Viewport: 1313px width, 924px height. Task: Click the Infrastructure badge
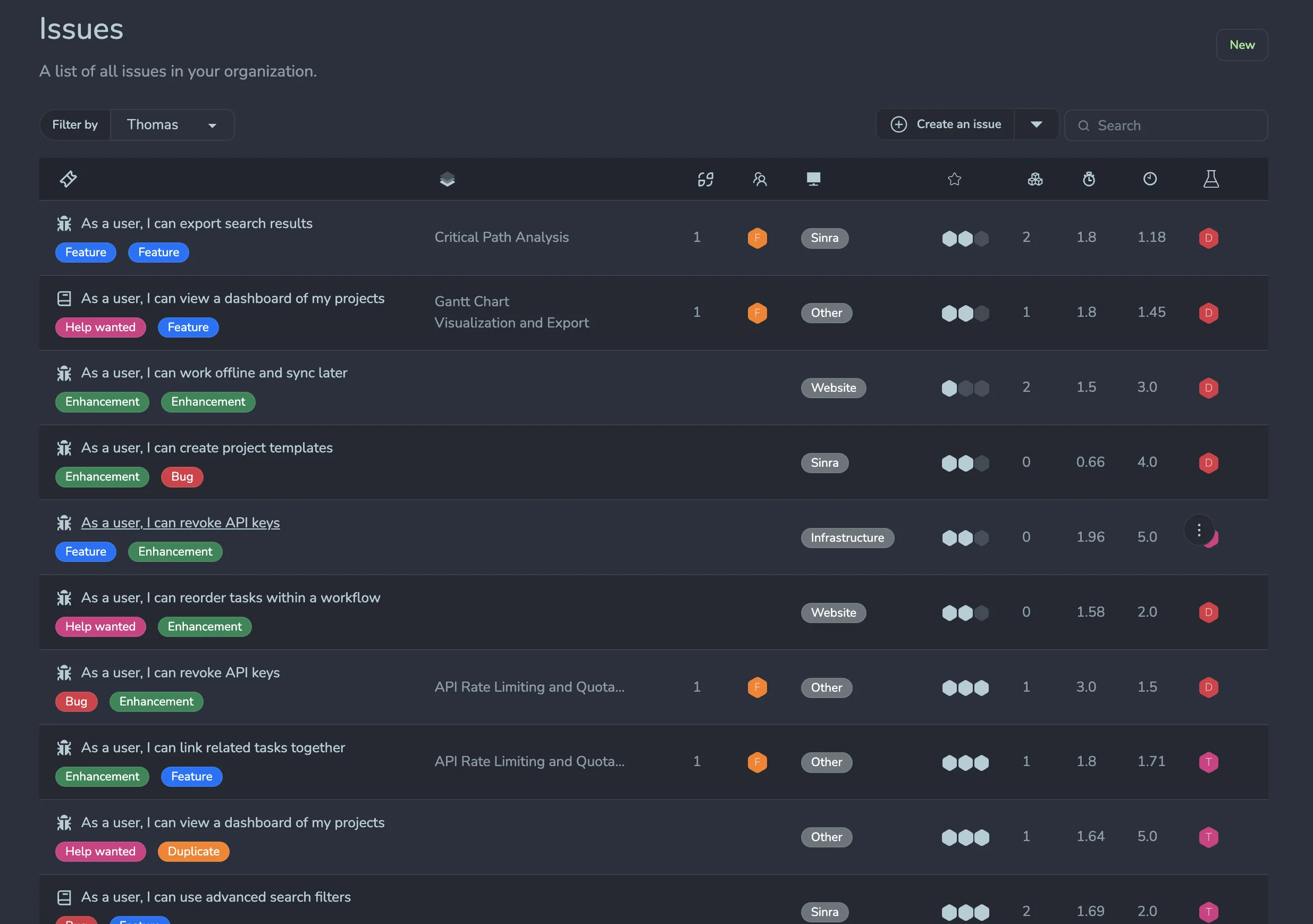[847, 537]
